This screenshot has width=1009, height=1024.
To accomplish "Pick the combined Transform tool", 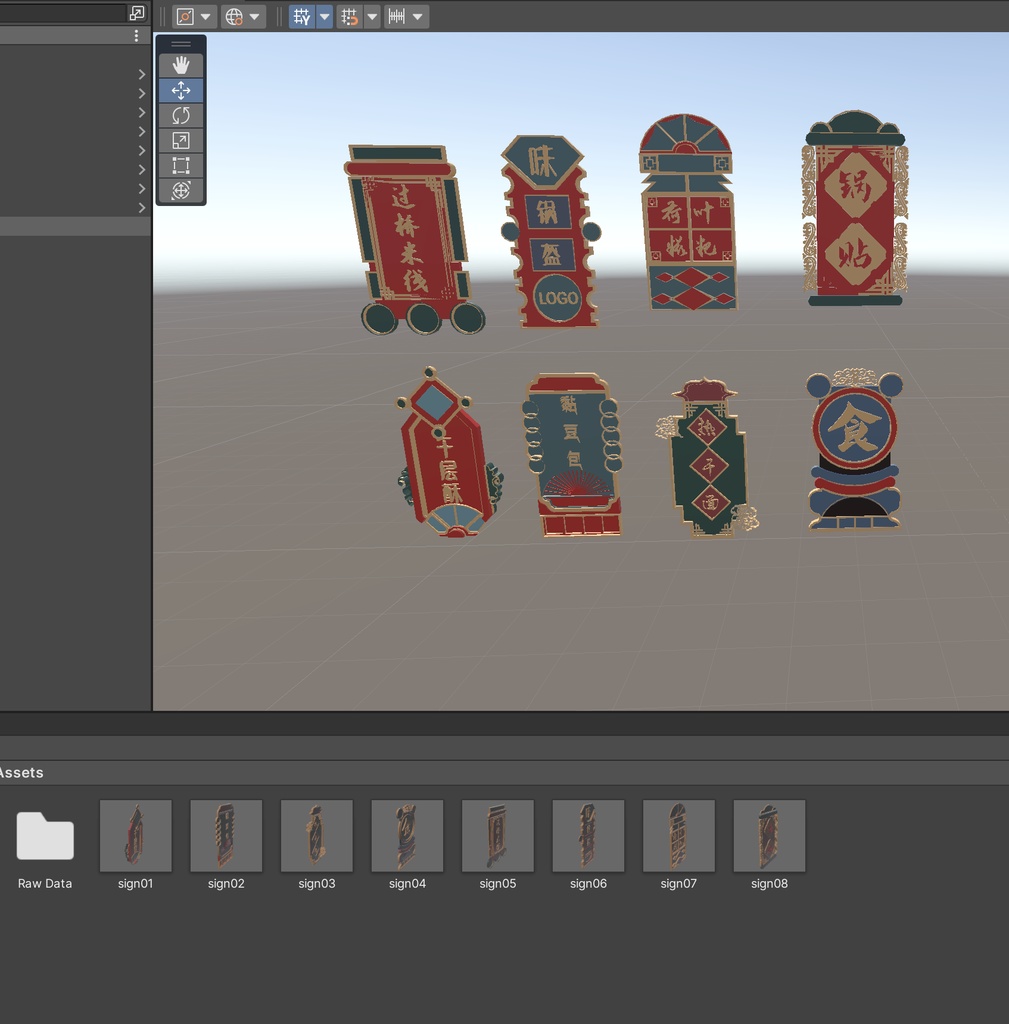I will click(181, 190).
